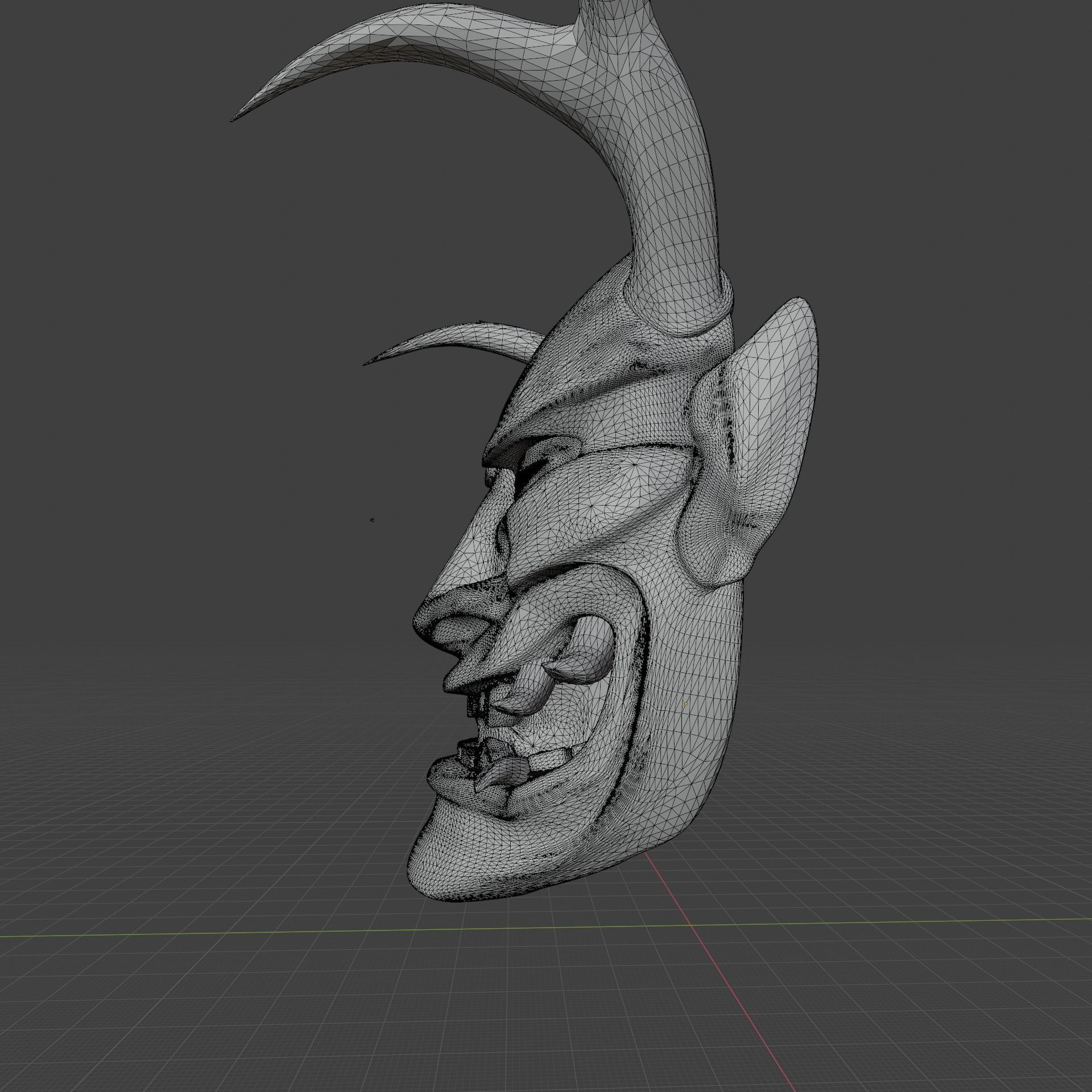1092x1092 pixels.
Task: Click the orange object origin dot on the cheek
Action: 685,704
